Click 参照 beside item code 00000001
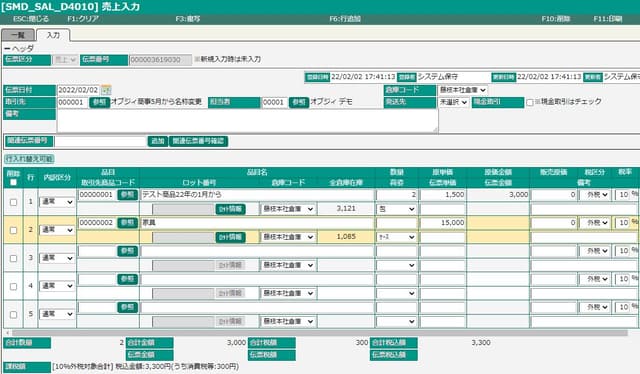 127,195
